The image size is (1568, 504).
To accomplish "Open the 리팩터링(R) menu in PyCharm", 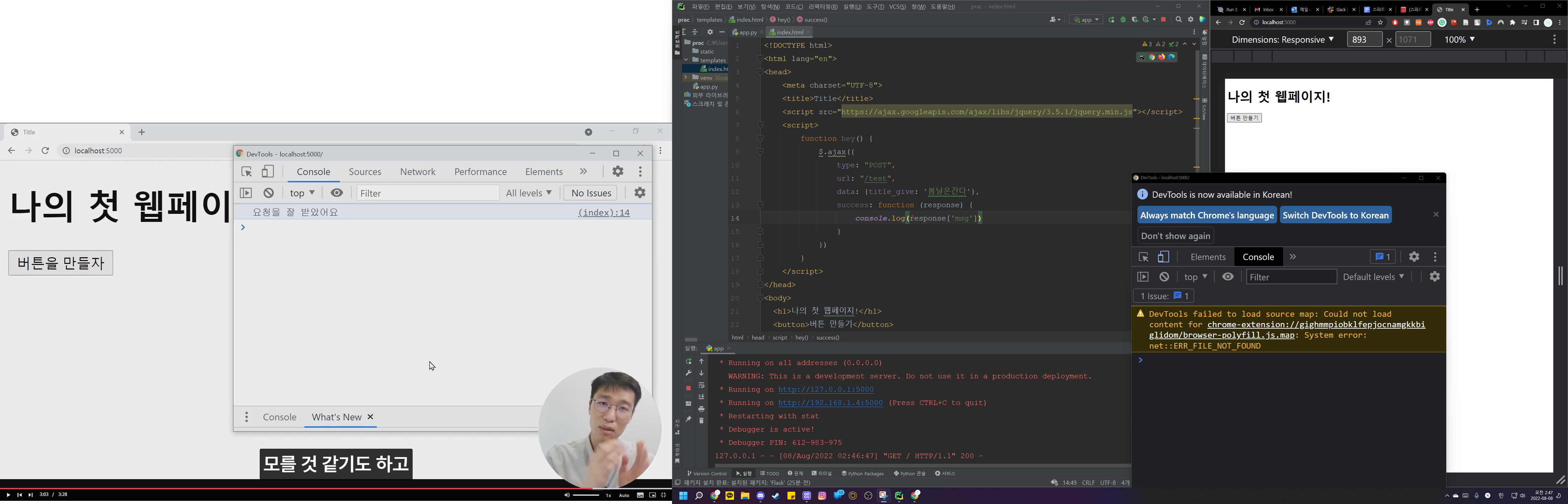I will pyautogui.click(x=823, y=7).
